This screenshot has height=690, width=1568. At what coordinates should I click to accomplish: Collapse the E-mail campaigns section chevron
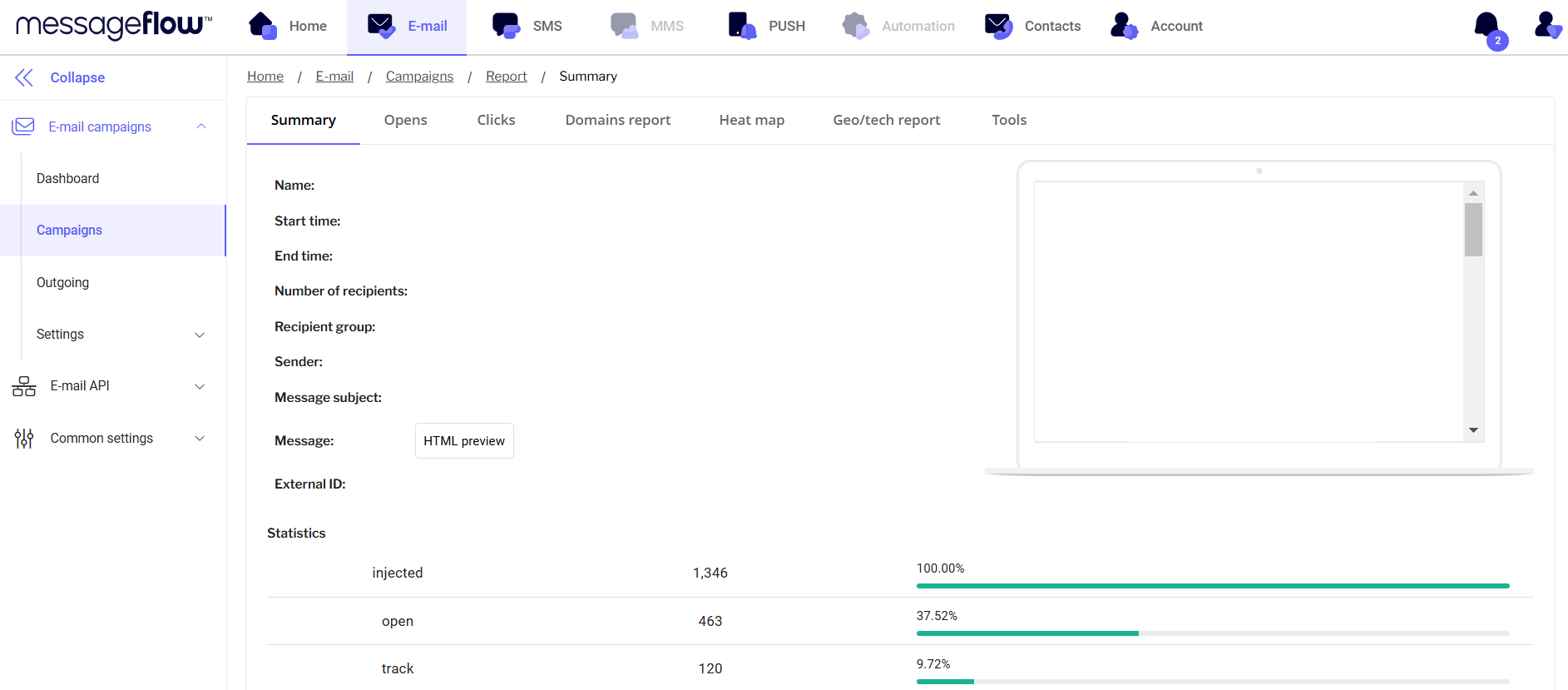pos(200,127)
